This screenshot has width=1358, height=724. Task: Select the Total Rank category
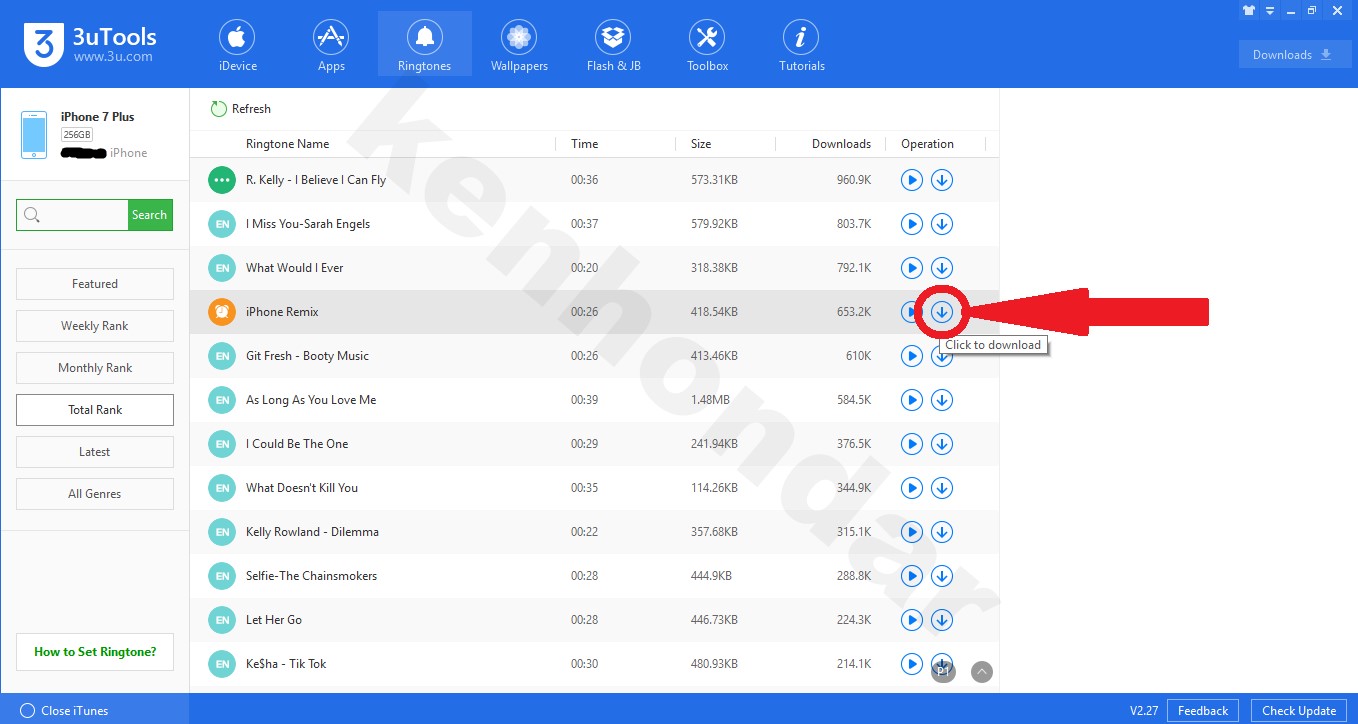[x=95, y=410]
